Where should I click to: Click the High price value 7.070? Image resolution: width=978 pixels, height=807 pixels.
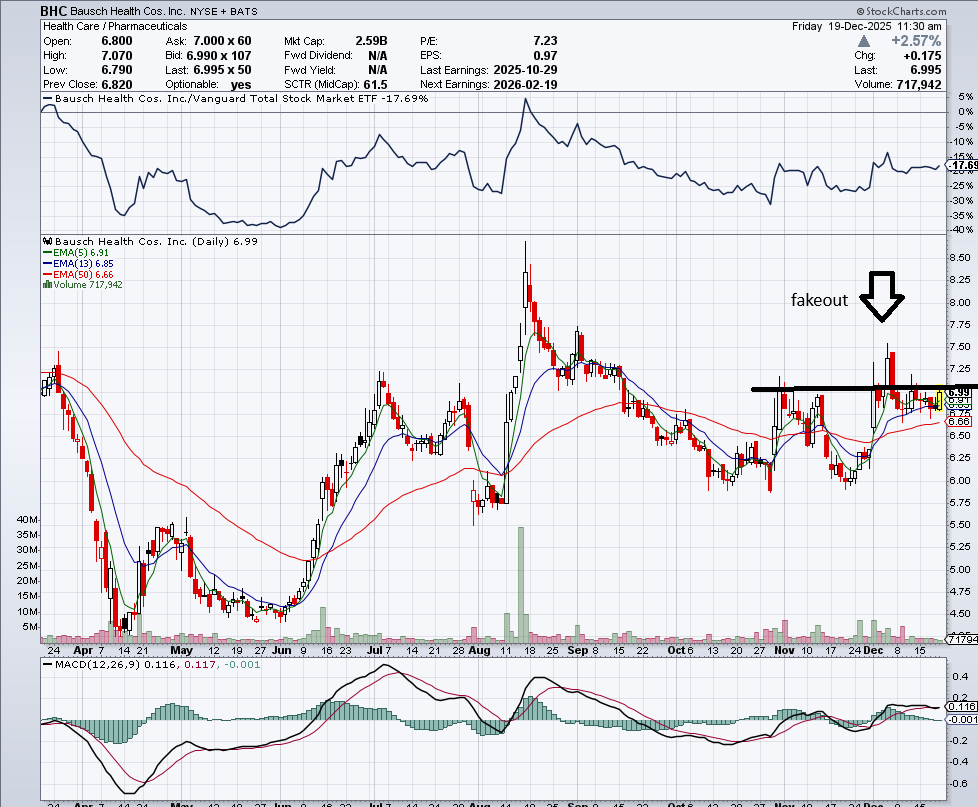pyautogui.click(x=117, y=56)
